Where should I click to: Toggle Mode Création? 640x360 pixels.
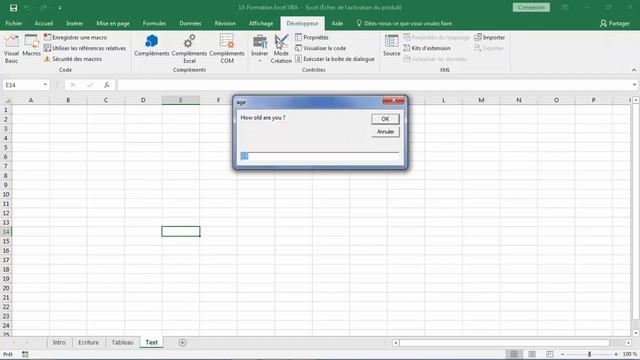[x=281, y=49]
